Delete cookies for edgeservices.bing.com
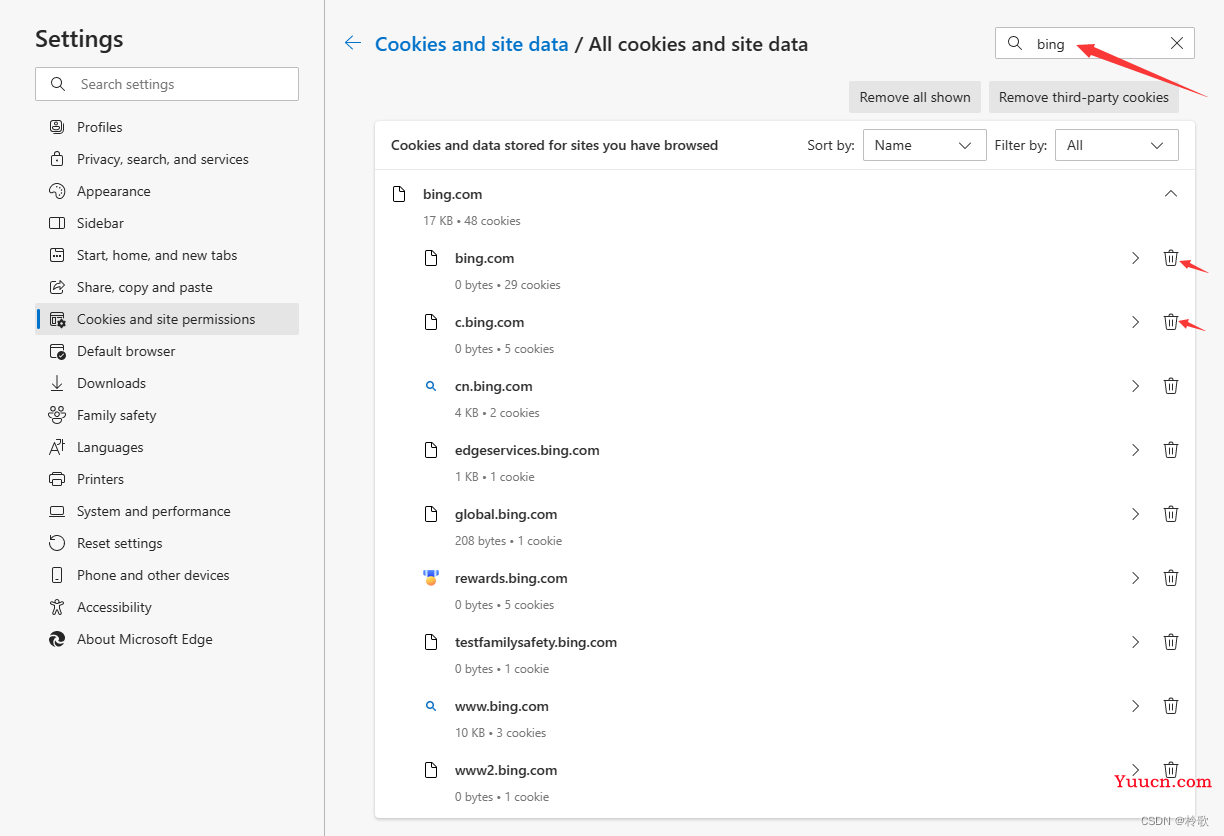The height and width of the screenshot is (836, 1224). [1171, 450]
